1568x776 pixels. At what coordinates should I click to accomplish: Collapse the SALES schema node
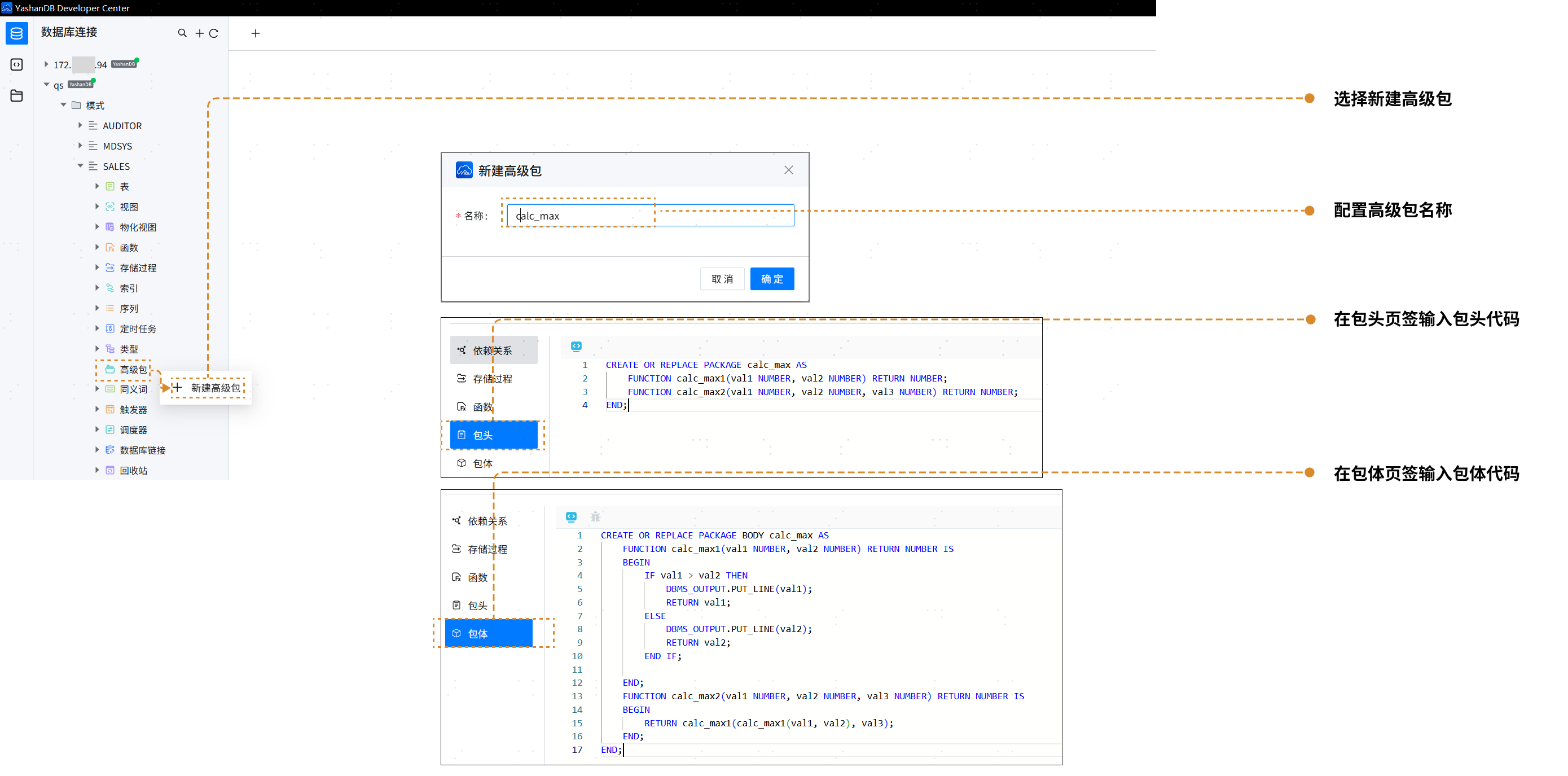click(x=80, y=166)
